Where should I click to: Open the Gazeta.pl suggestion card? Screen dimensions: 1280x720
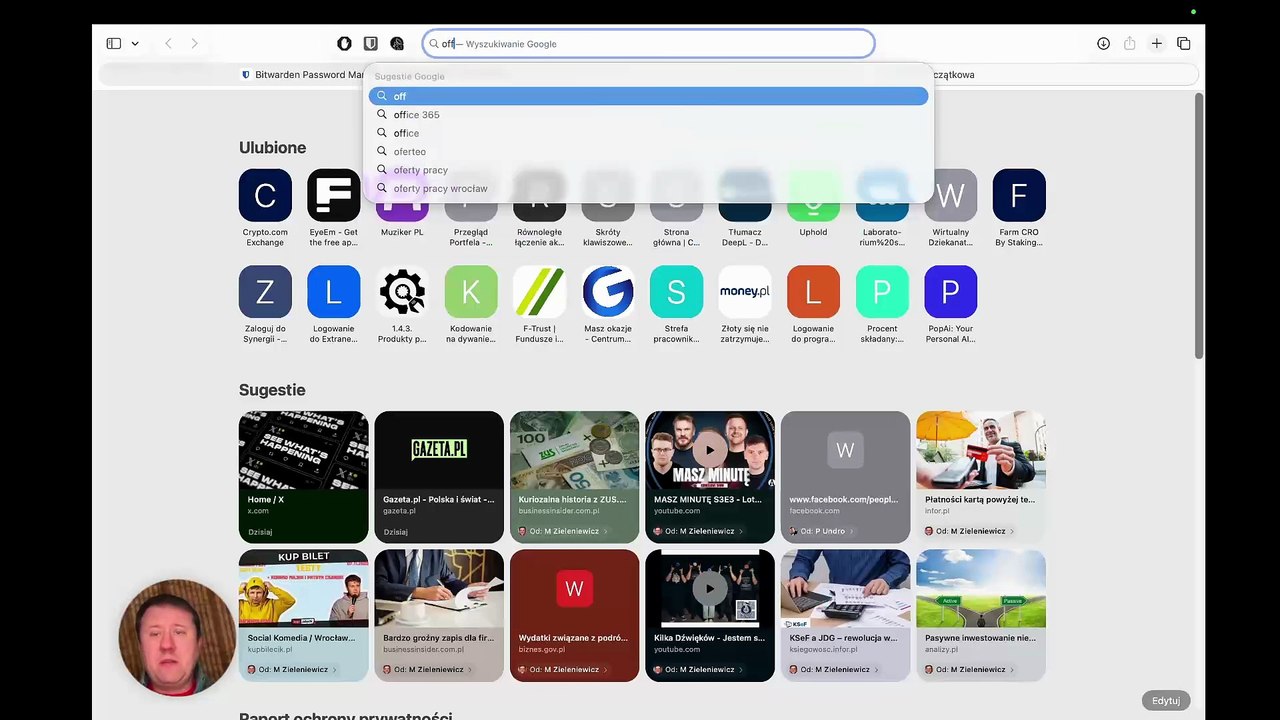pos(439,476)
